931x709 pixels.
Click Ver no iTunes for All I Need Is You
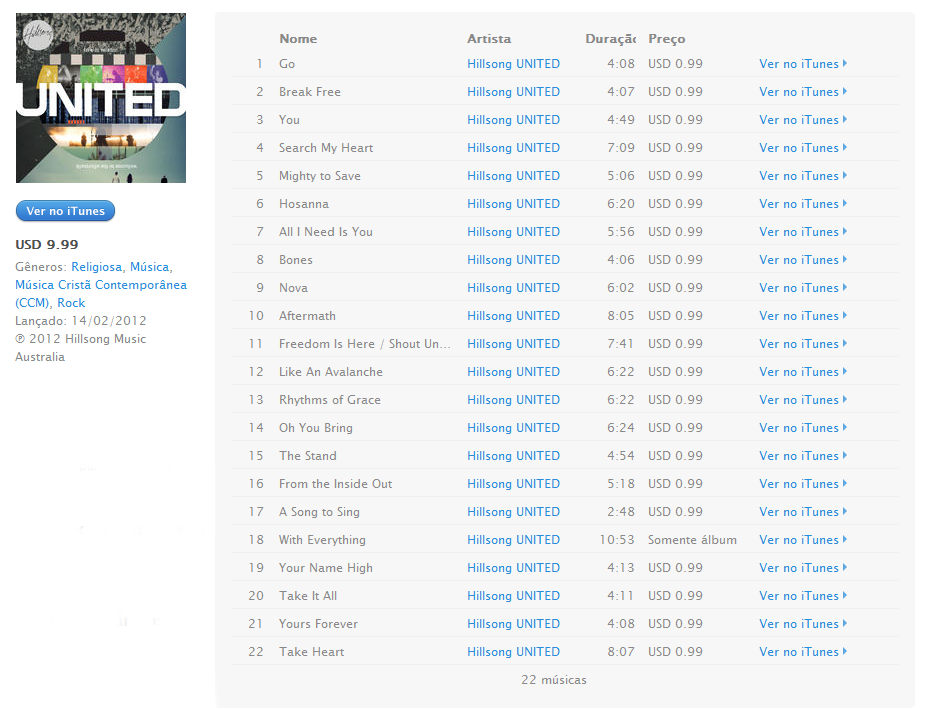(803, 232)
